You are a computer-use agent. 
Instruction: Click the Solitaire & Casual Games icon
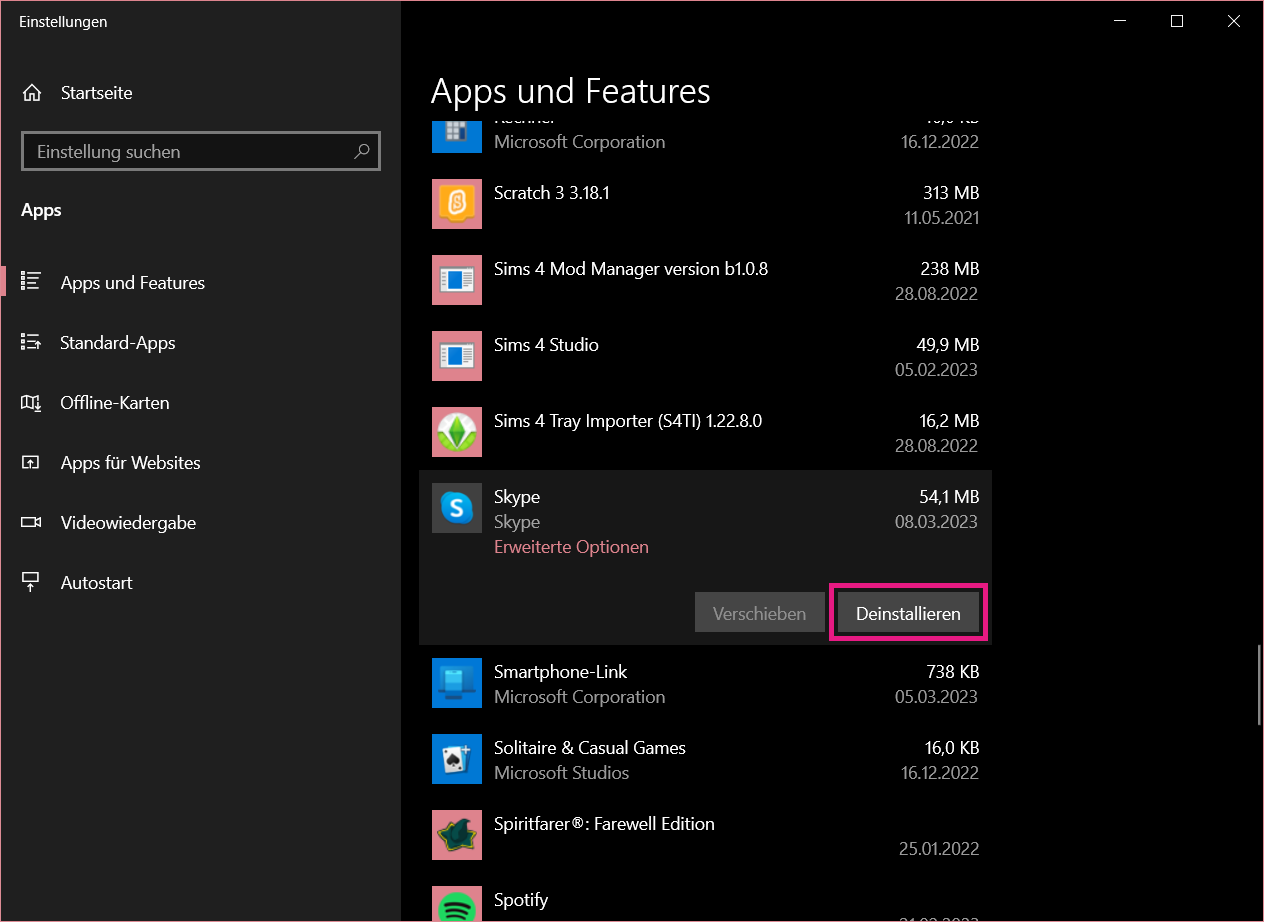(456, 759)
